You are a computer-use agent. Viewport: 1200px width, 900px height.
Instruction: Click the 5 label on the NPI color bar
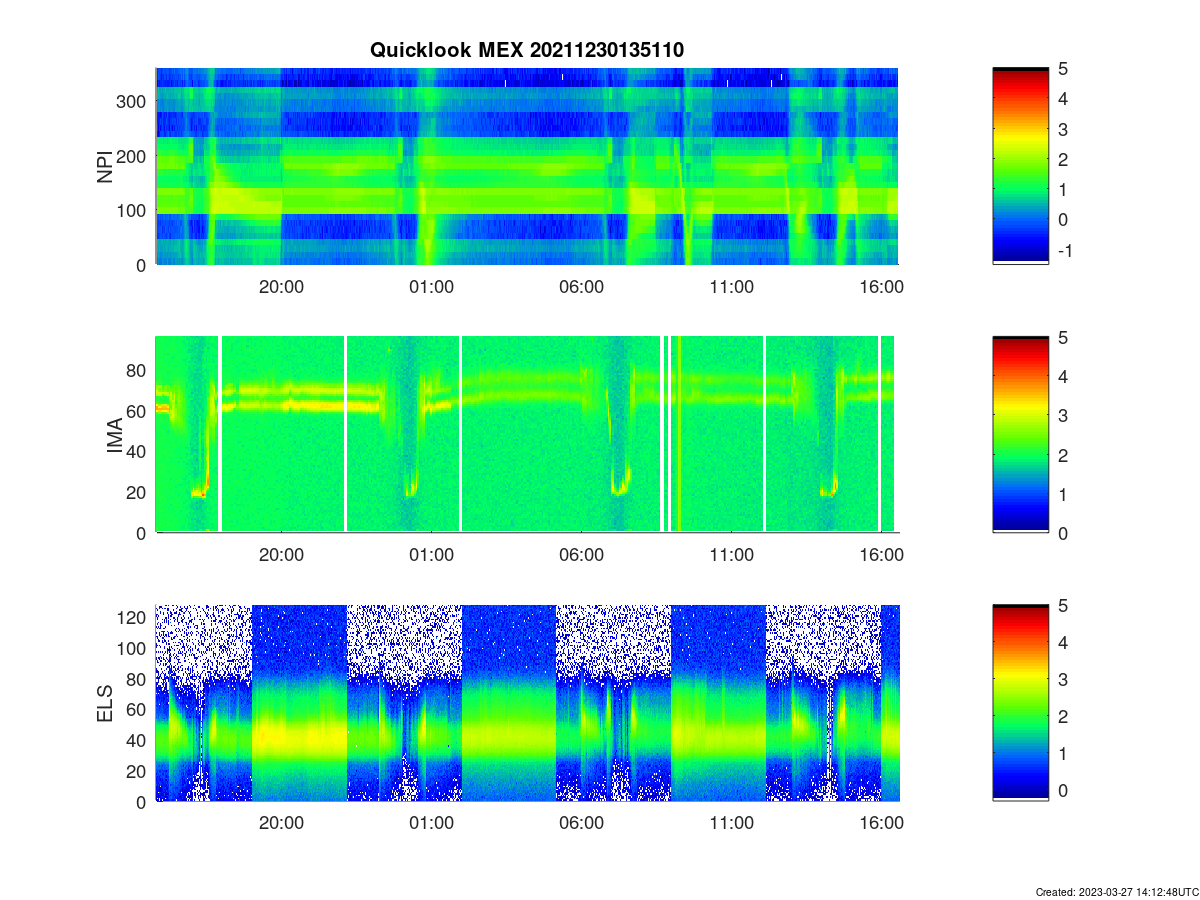1064,69
